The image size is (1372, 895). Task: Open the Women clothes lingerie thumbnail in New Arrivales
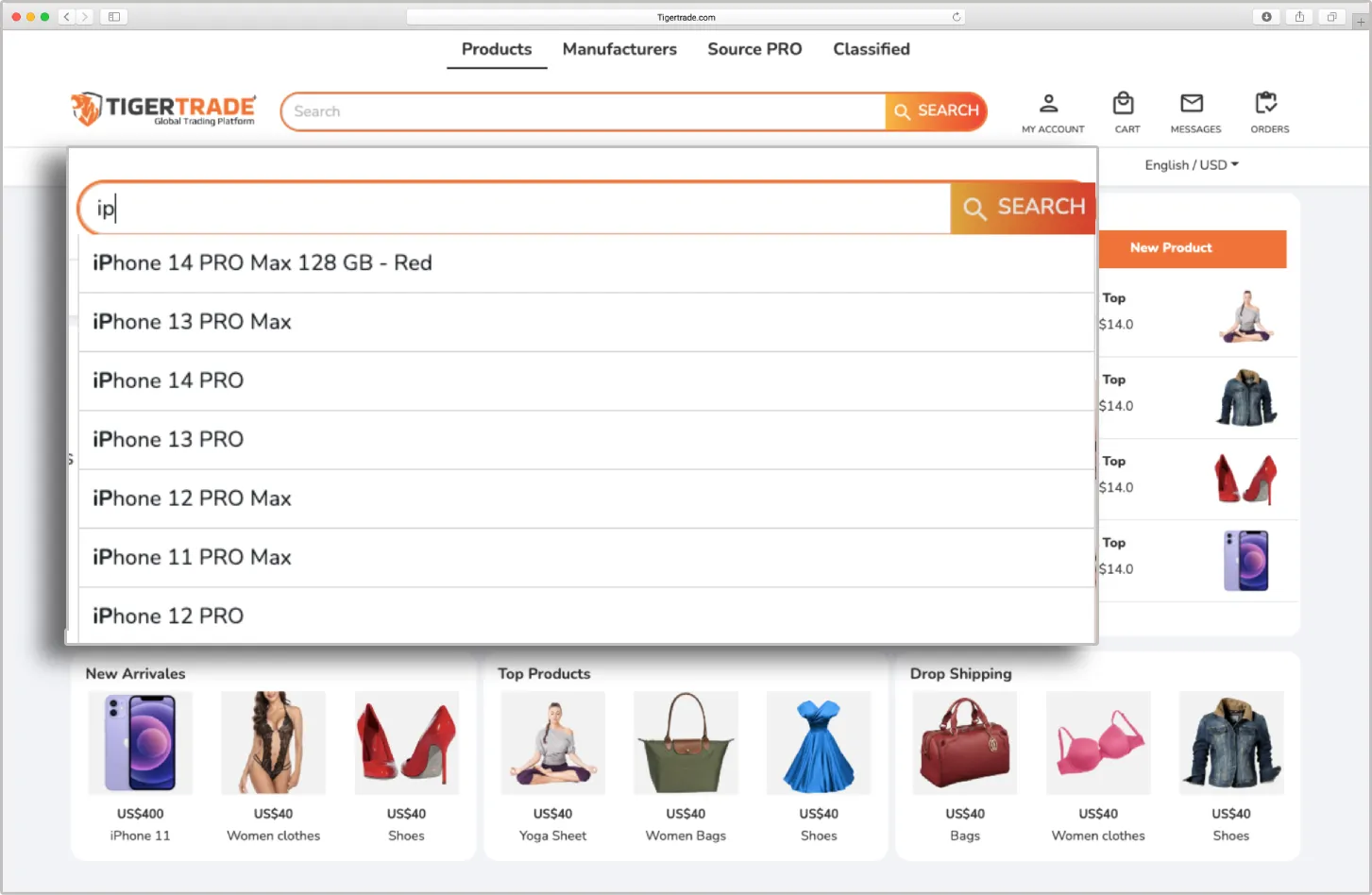point(273,742)
